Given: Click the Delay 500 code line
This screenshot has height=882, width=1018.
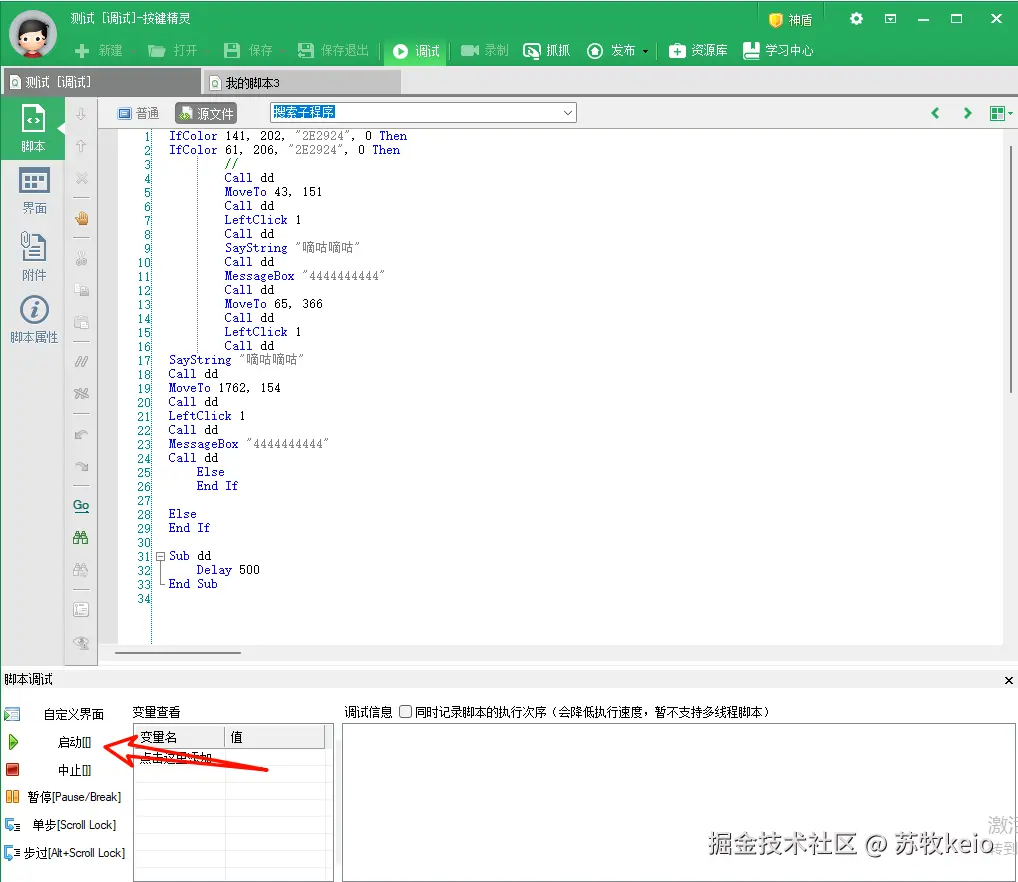Looking at the screenshot, I should click(228, 570).
